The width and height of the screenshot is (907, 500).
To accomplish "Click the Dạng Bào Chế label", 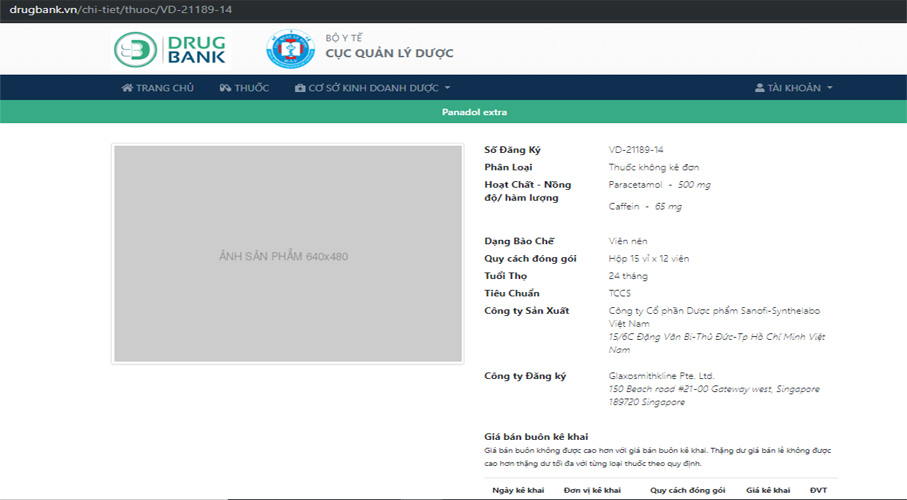I will coord(519,241).
